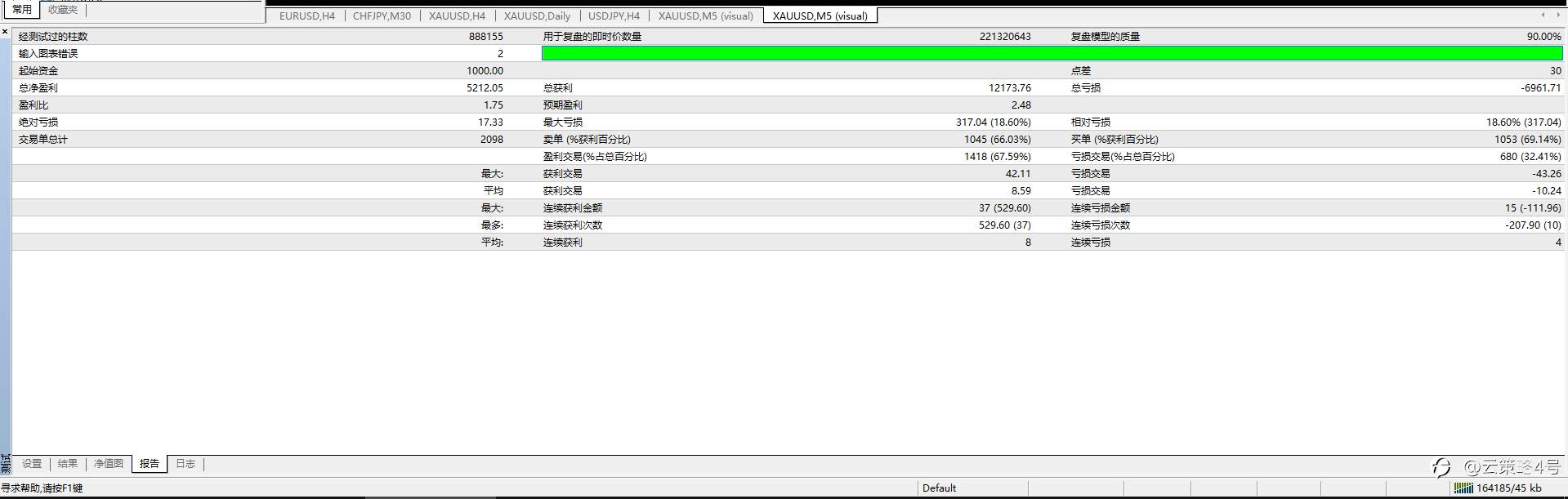The width and height of the screenshot is (1568, 499).
Task: Select the 复盘模型的质量 label
Action: (x=1105, y=37)
